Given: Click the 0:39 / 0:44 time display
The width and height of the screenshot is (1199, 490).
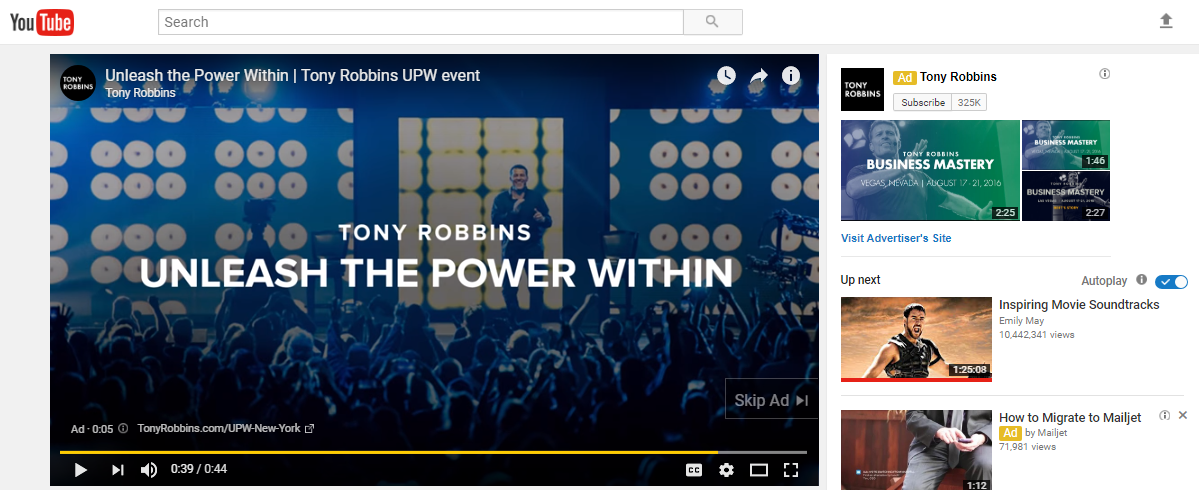Looking at the screenshot, I should pos(199,469).
